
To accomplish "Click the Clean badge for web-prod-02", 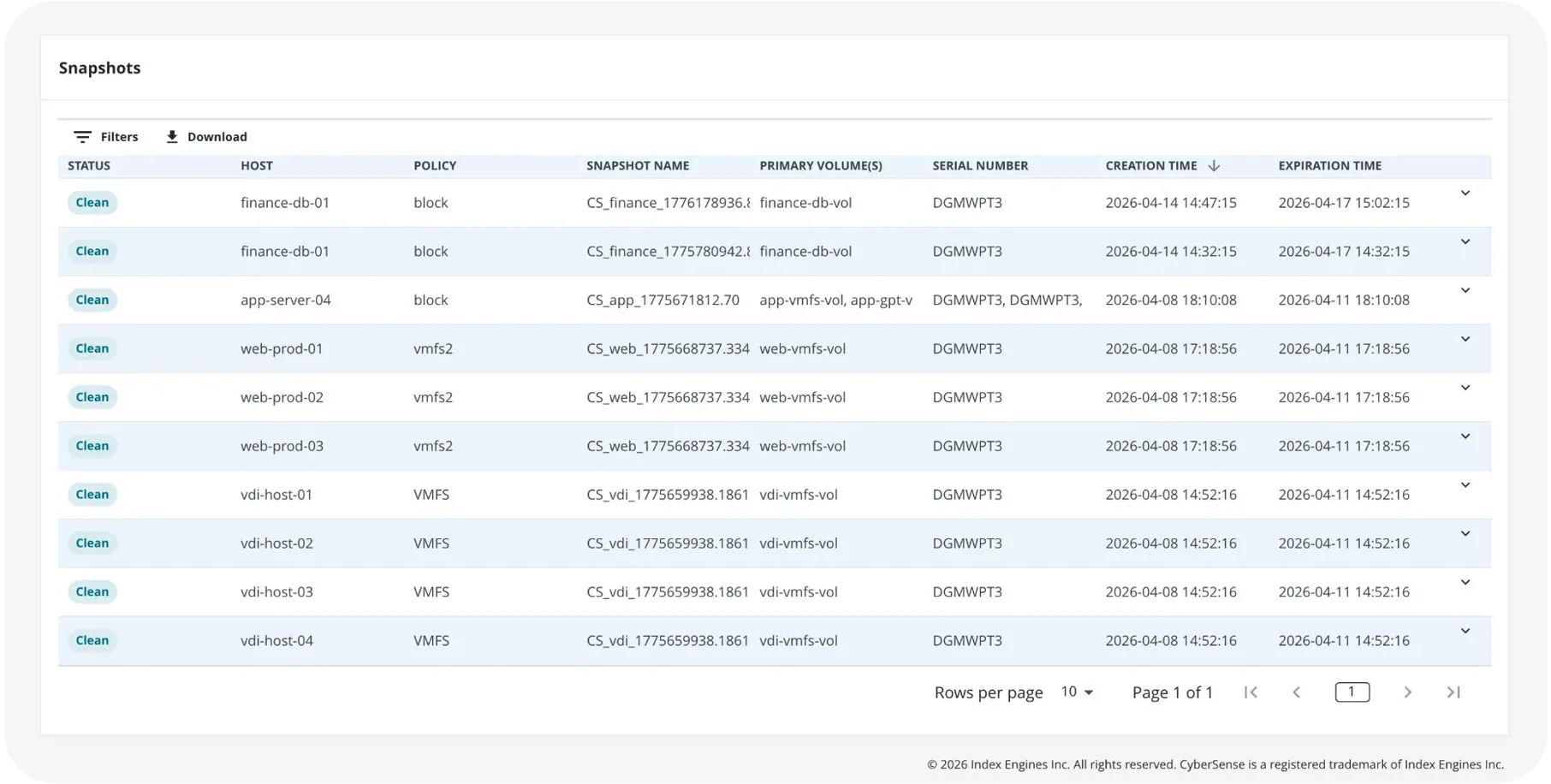I will pos(92,397).
